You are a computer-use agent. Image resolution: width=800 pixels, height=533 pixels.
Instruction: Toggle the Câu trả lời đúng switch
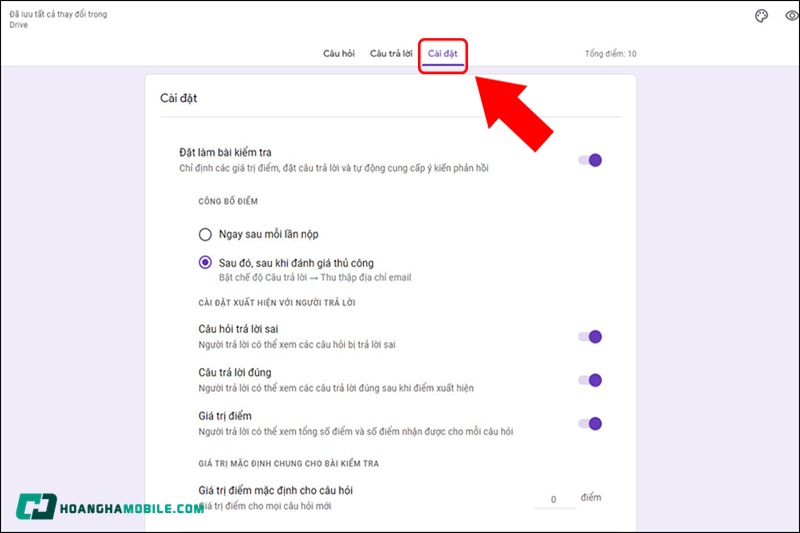[x=590, y=380]
